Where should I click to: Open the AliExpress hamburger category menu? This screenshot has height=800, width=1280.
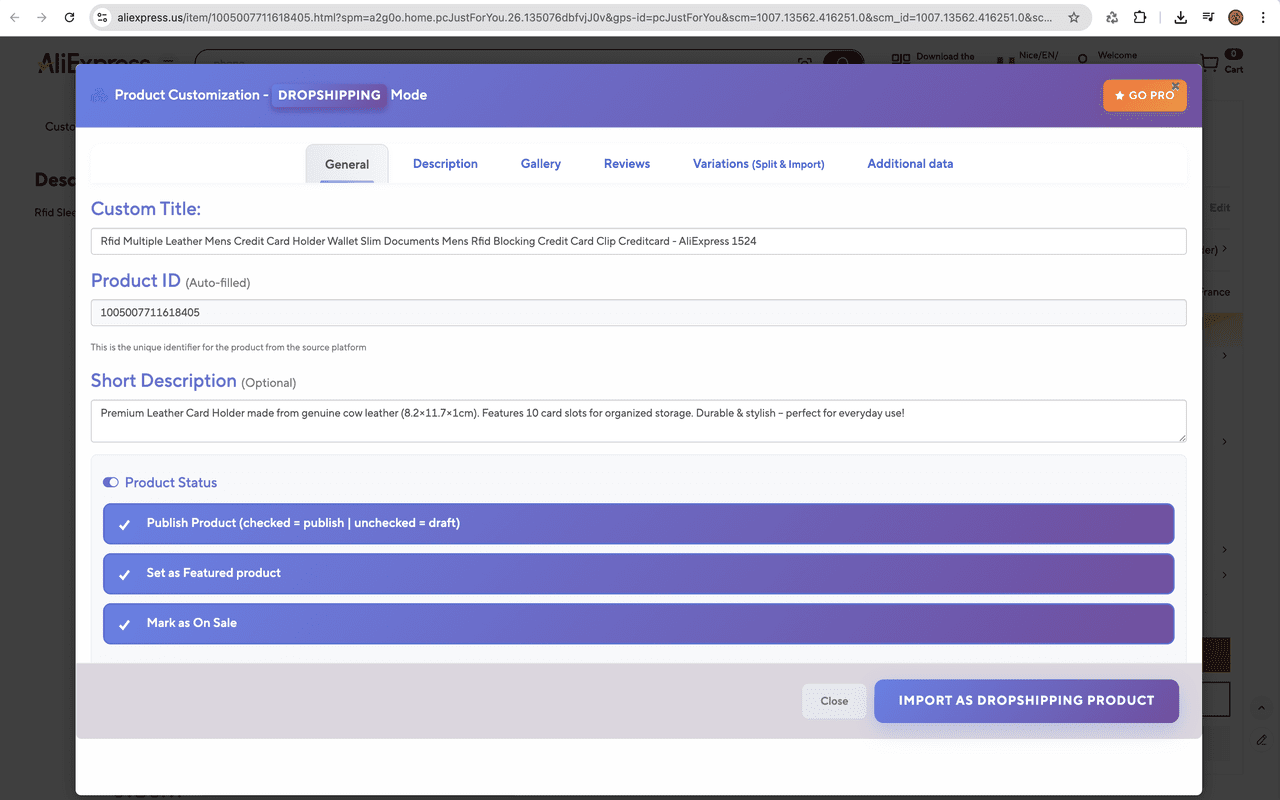pyautogui.click(x=168, y=62)
